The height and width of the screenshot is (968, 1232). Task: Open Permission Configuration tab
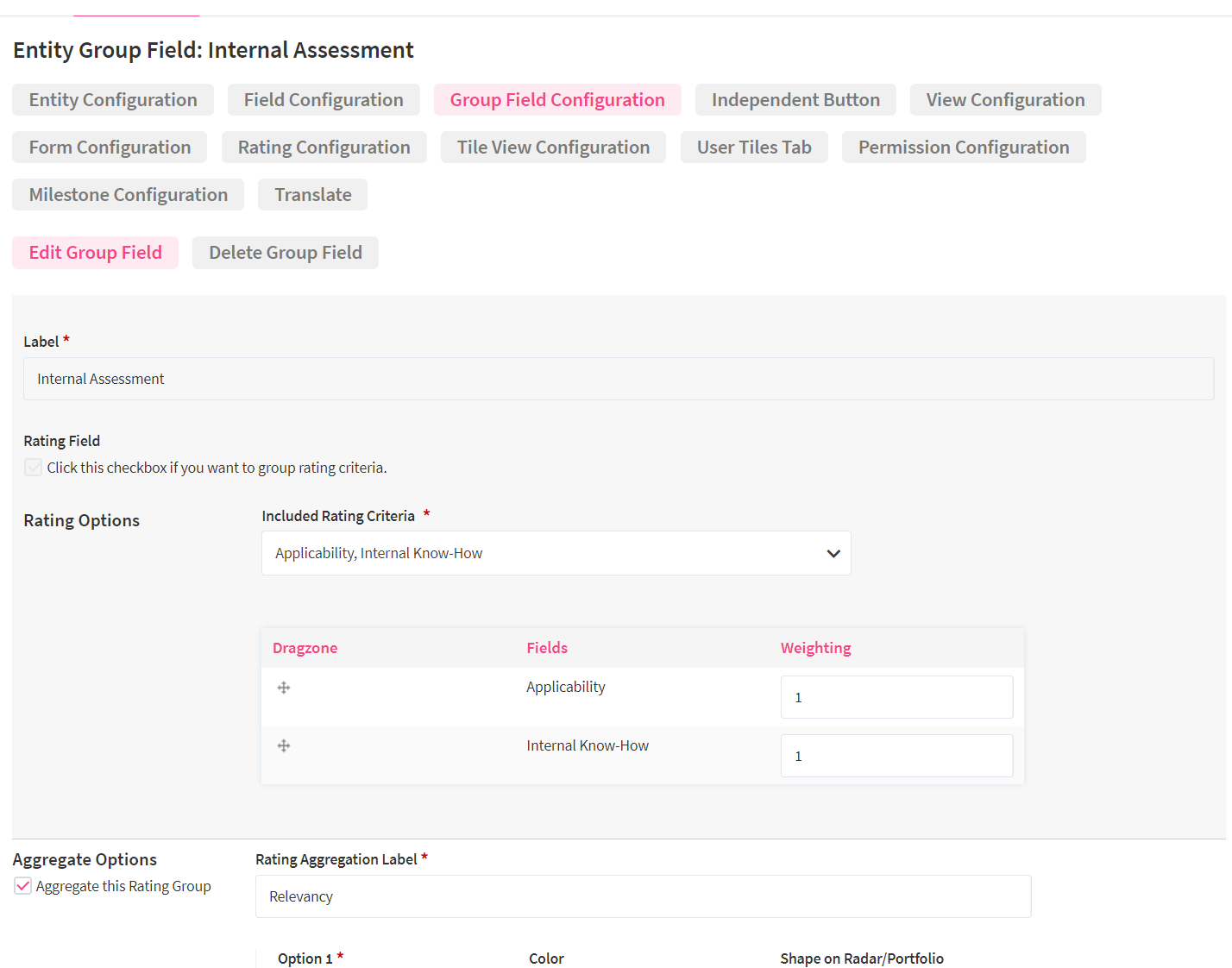point(963,148)
